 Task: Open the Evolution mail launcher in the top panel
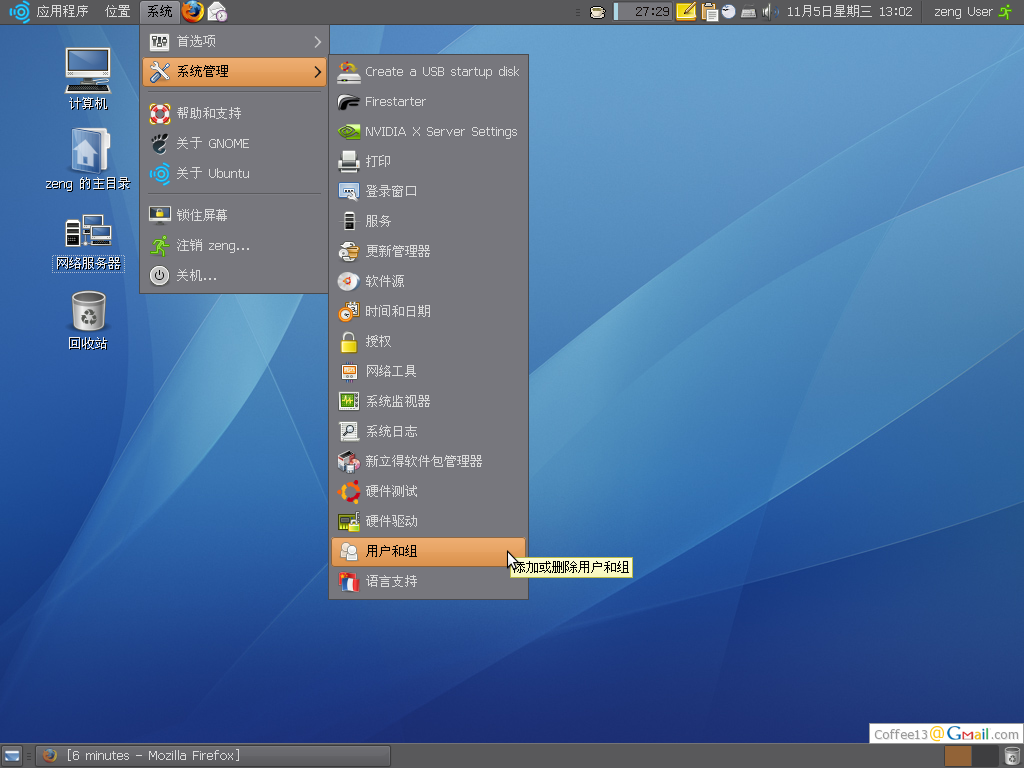[x=217, y=12]
